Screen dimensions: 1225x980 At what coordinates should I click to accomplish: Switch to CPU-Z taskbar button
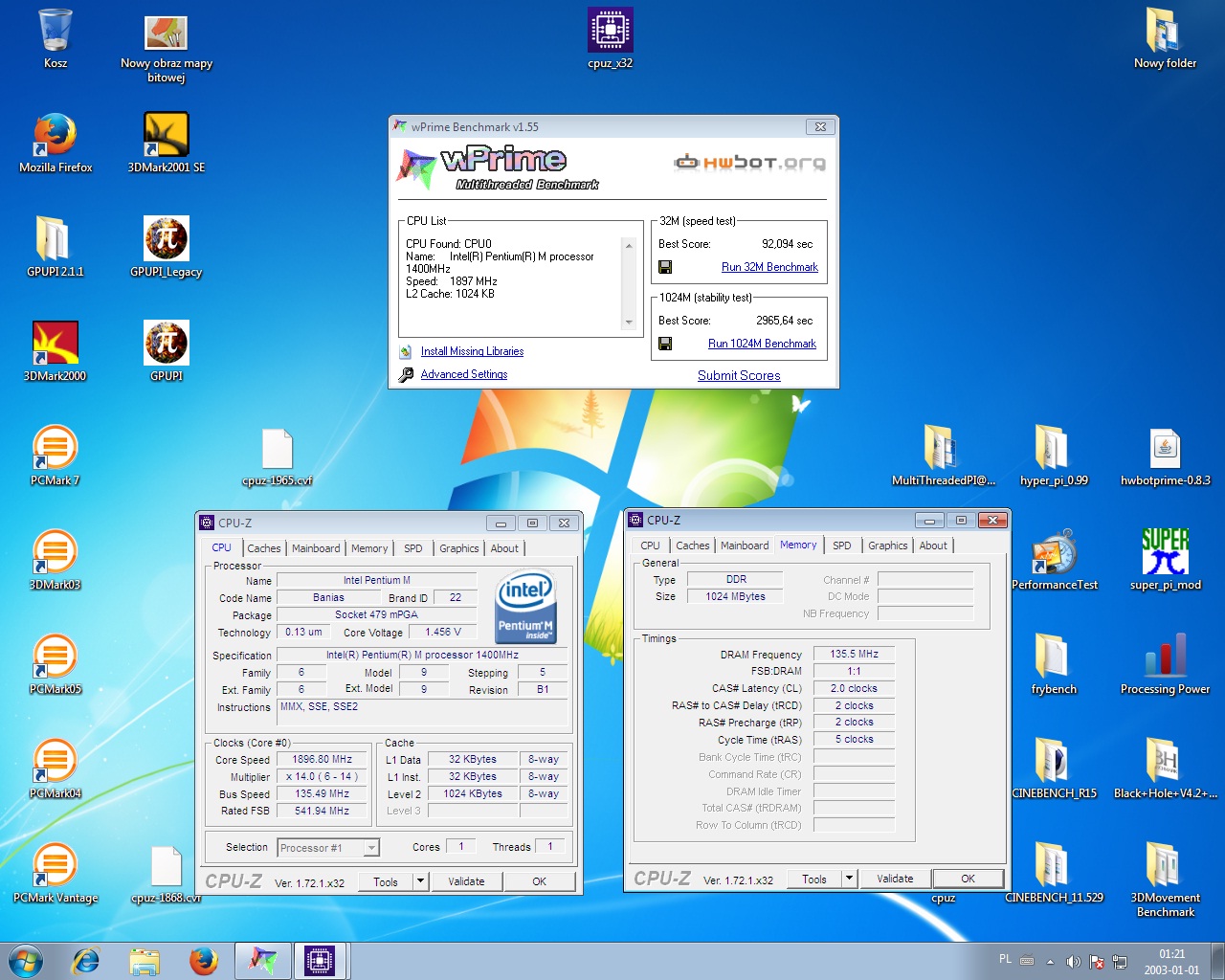(x=320, y=961)
